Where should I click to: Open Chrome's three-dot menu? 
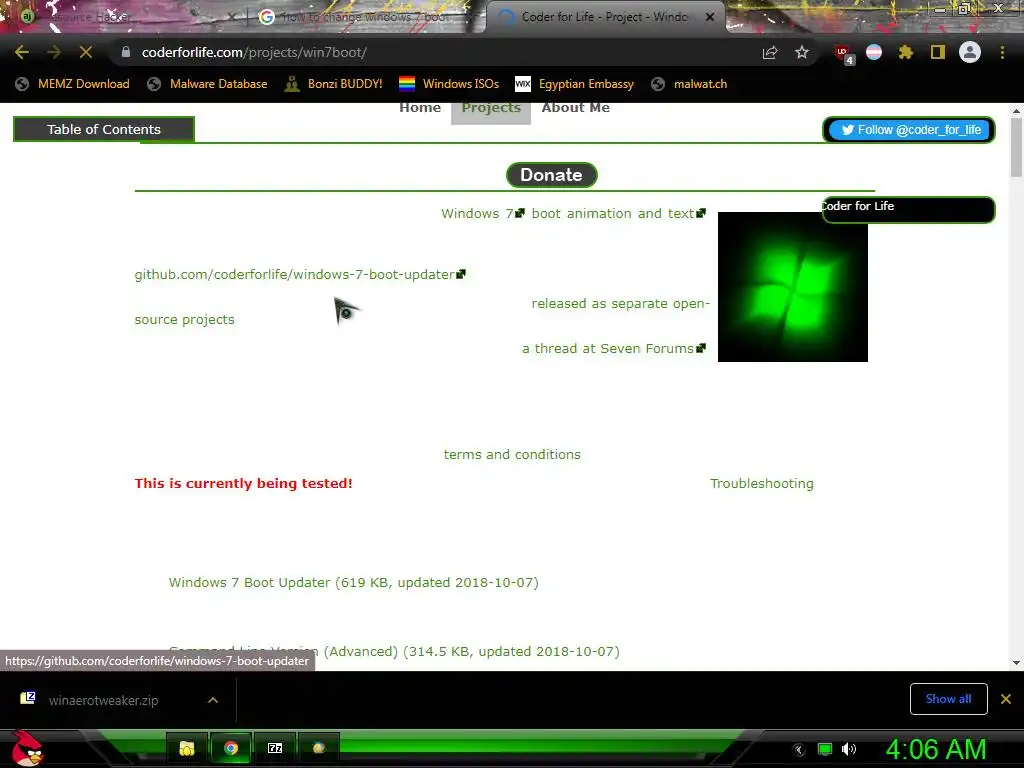1002,52
